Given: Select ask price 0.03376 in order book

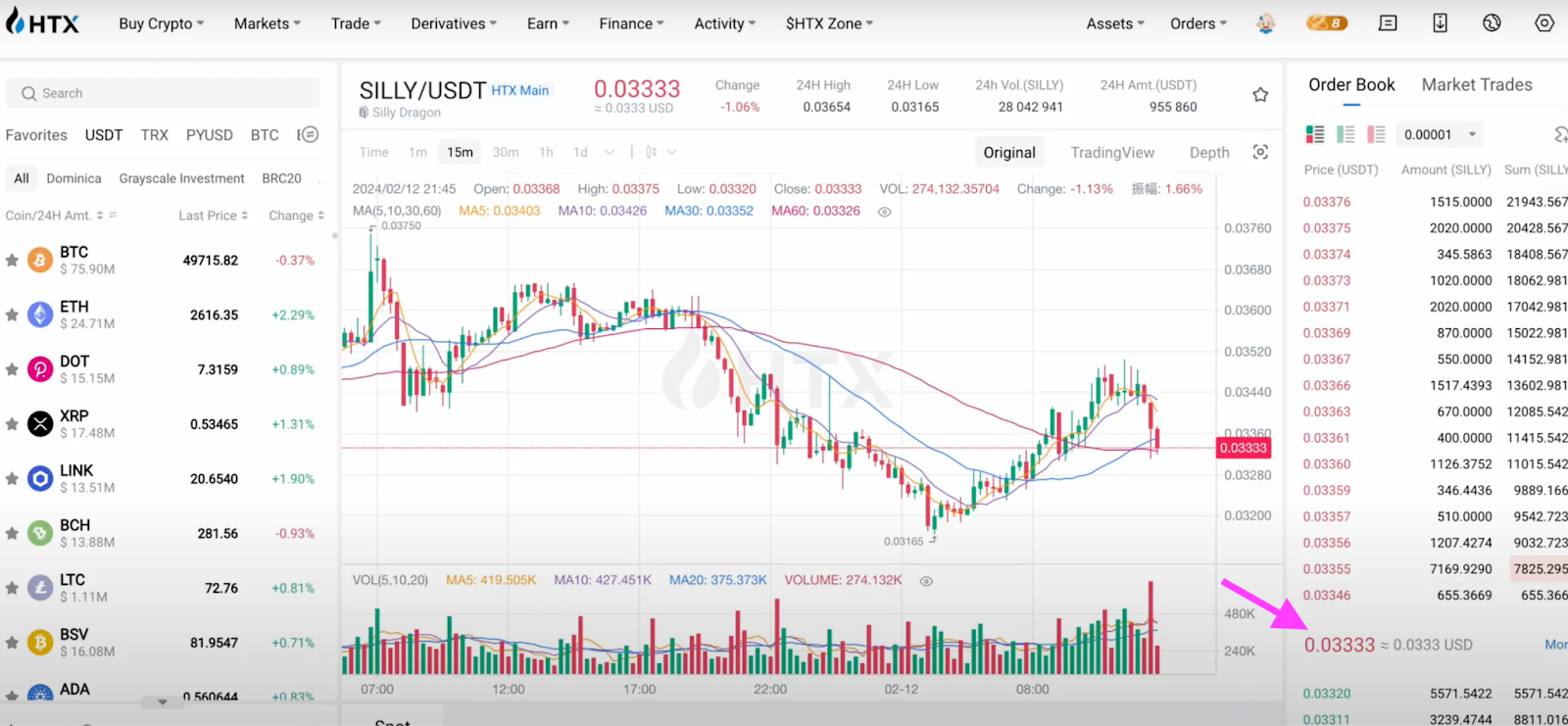Looking at the screenshot, I should pos(1327,202).
